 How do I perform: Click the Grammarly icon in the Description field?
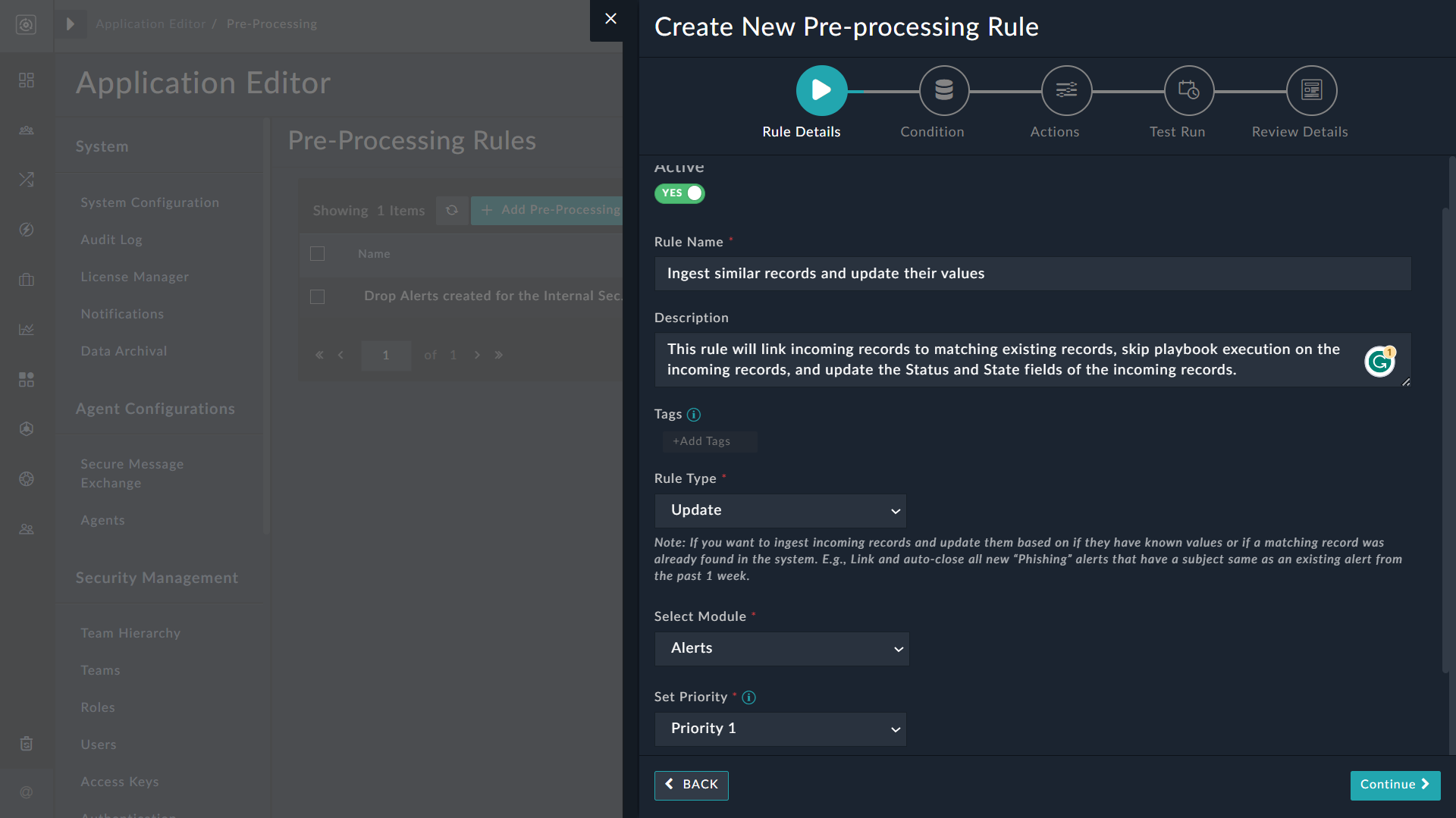(x=1379, y=362)
